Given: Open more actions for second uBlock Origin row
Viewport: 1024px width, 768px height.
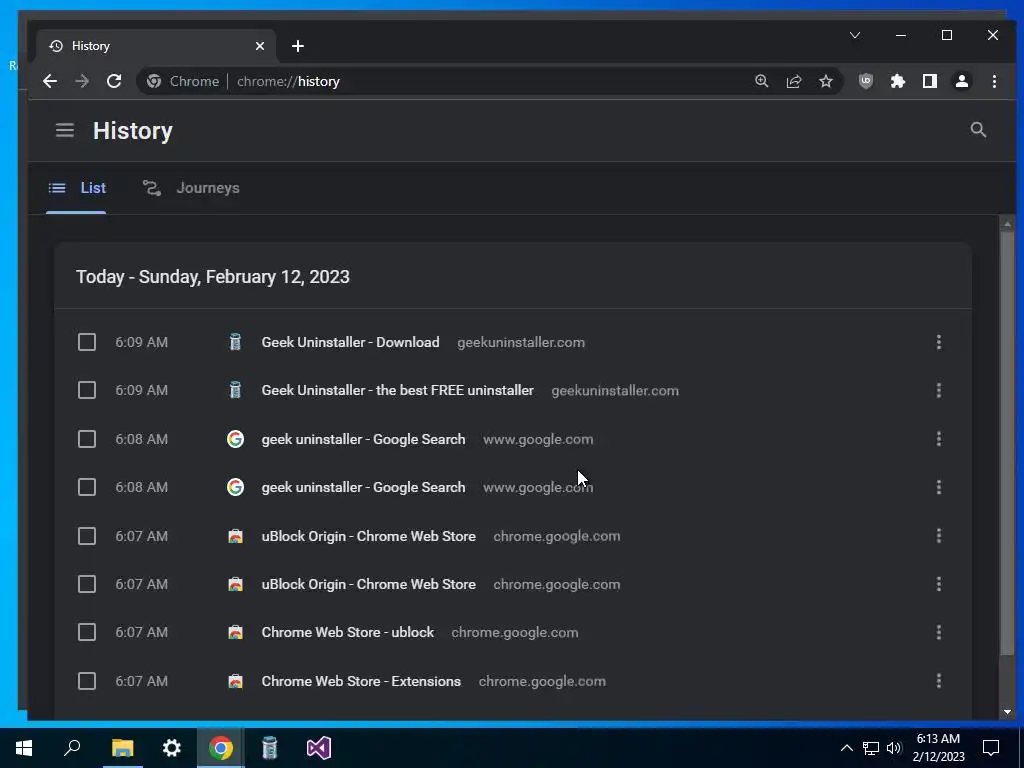Looking at the screenshot, I should click(x=938, y=584).
